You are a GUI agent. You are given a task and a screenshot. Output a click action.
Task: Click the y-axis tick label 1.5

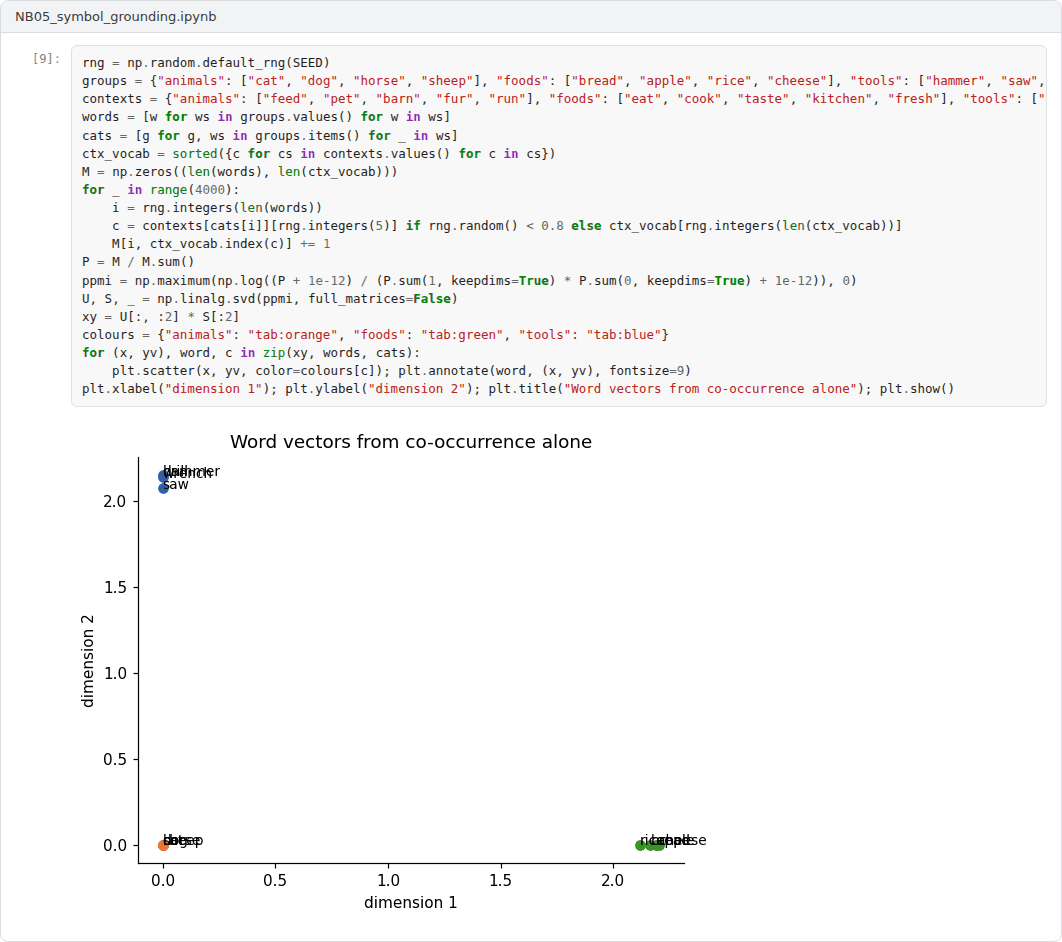pyautogui.click(x=114, y=587)
